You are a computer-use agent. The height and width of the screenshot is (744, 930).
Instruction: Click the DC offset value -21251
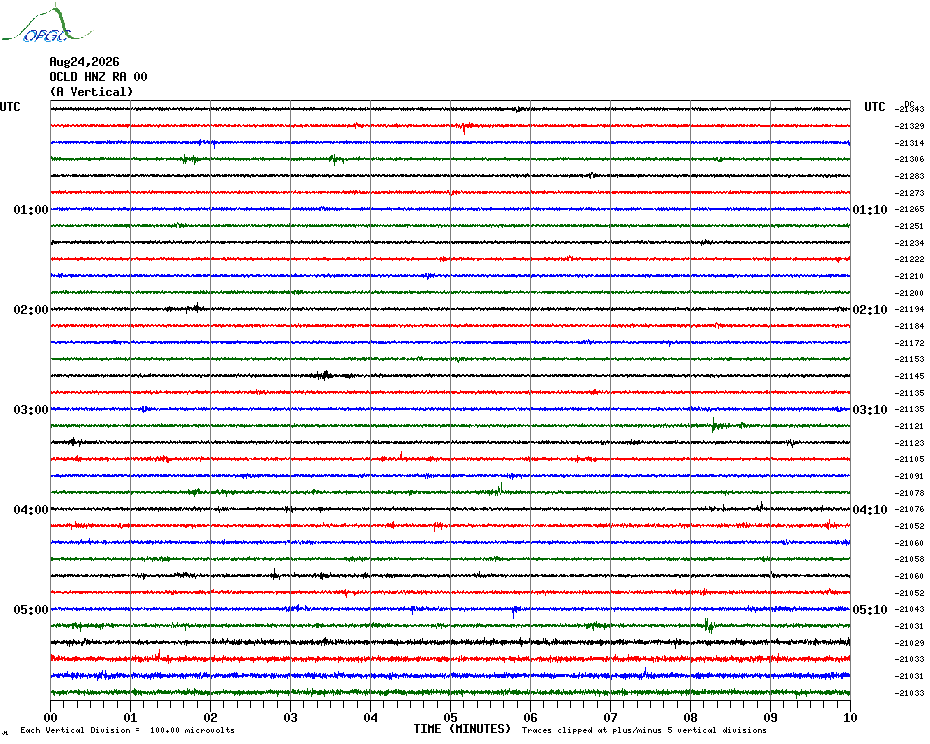click(x=910, y=226)
